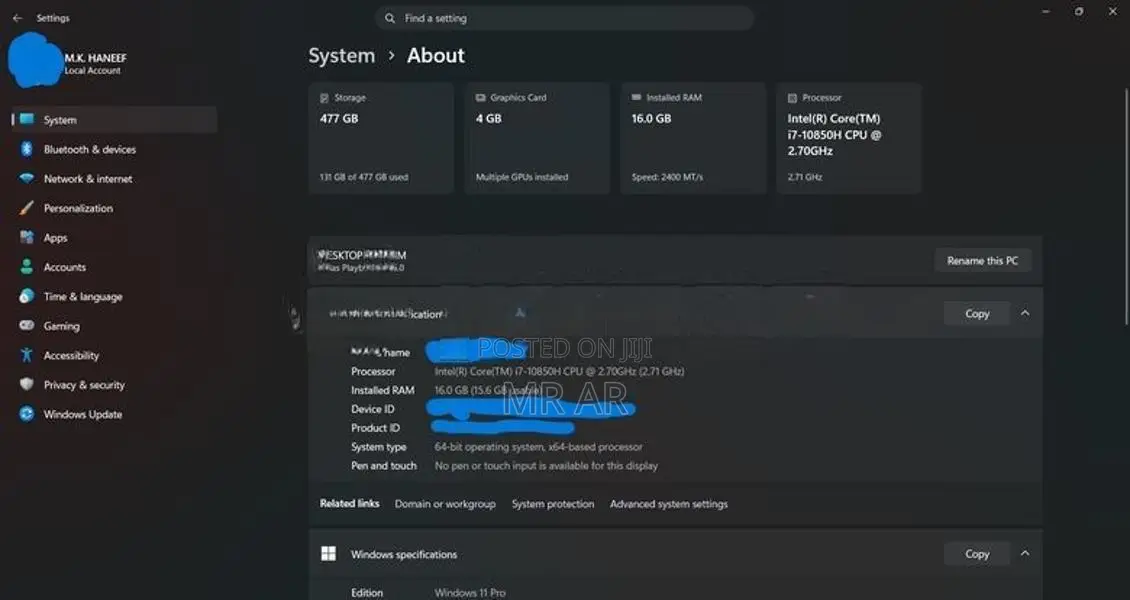The image size is (1130, 600).
Task: Select the Bluetooth icon in sidebar
Action: coord(27,149)
